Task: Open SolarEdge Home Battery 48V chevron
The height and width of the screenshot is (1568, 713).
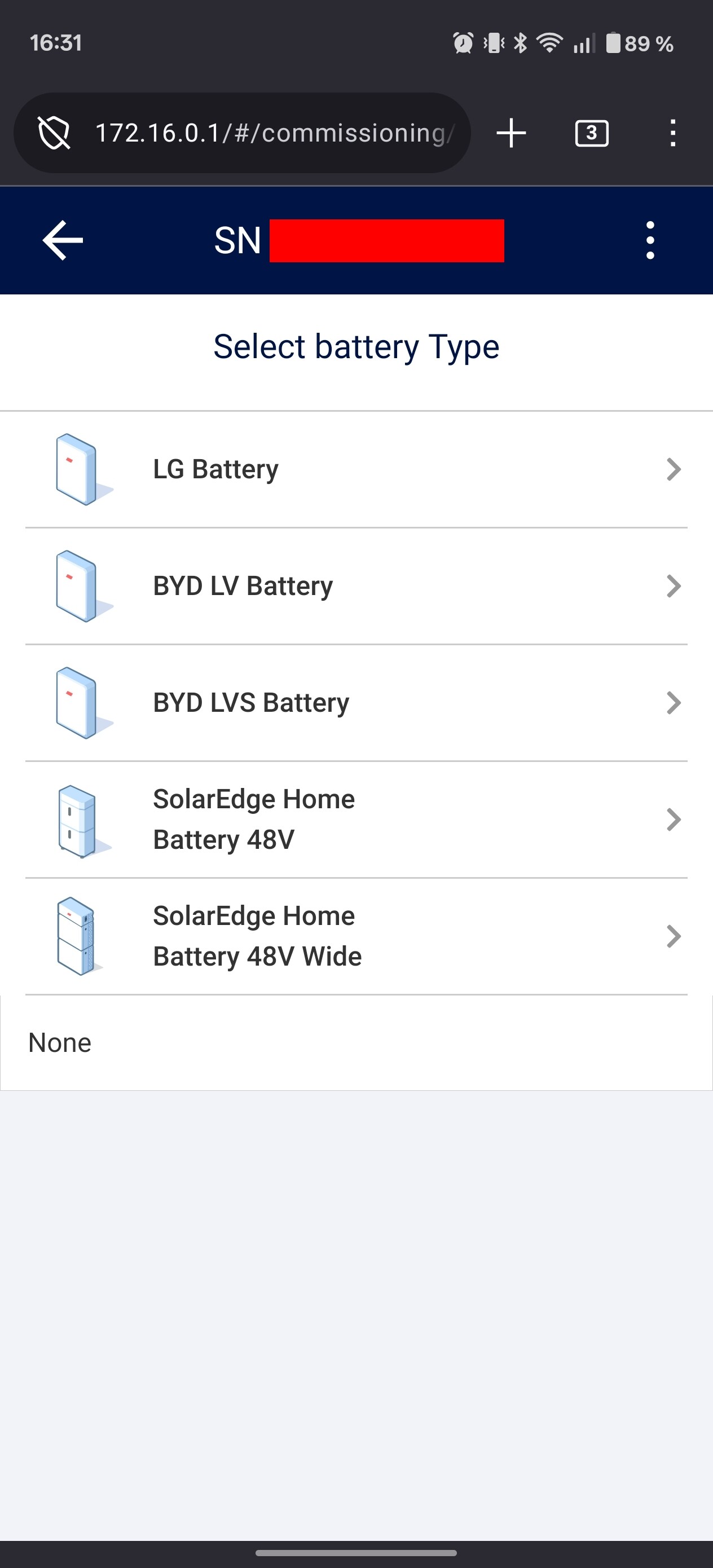Action: [673, 820]
